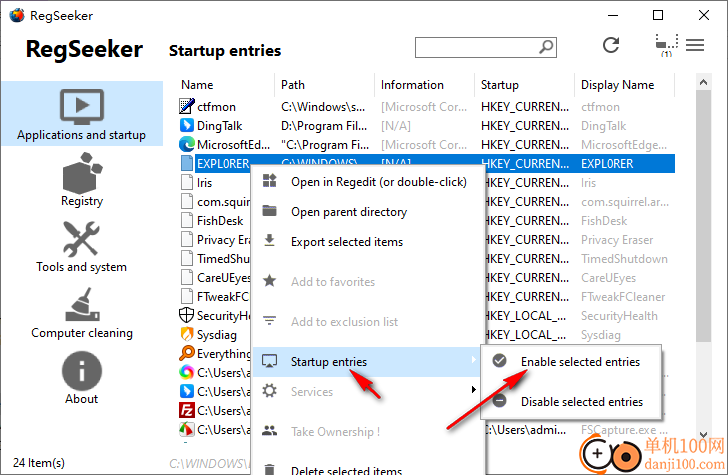Click the trash icon for Delete selected items
This screenshot has width=728, height=475.
tap(270, 469)
